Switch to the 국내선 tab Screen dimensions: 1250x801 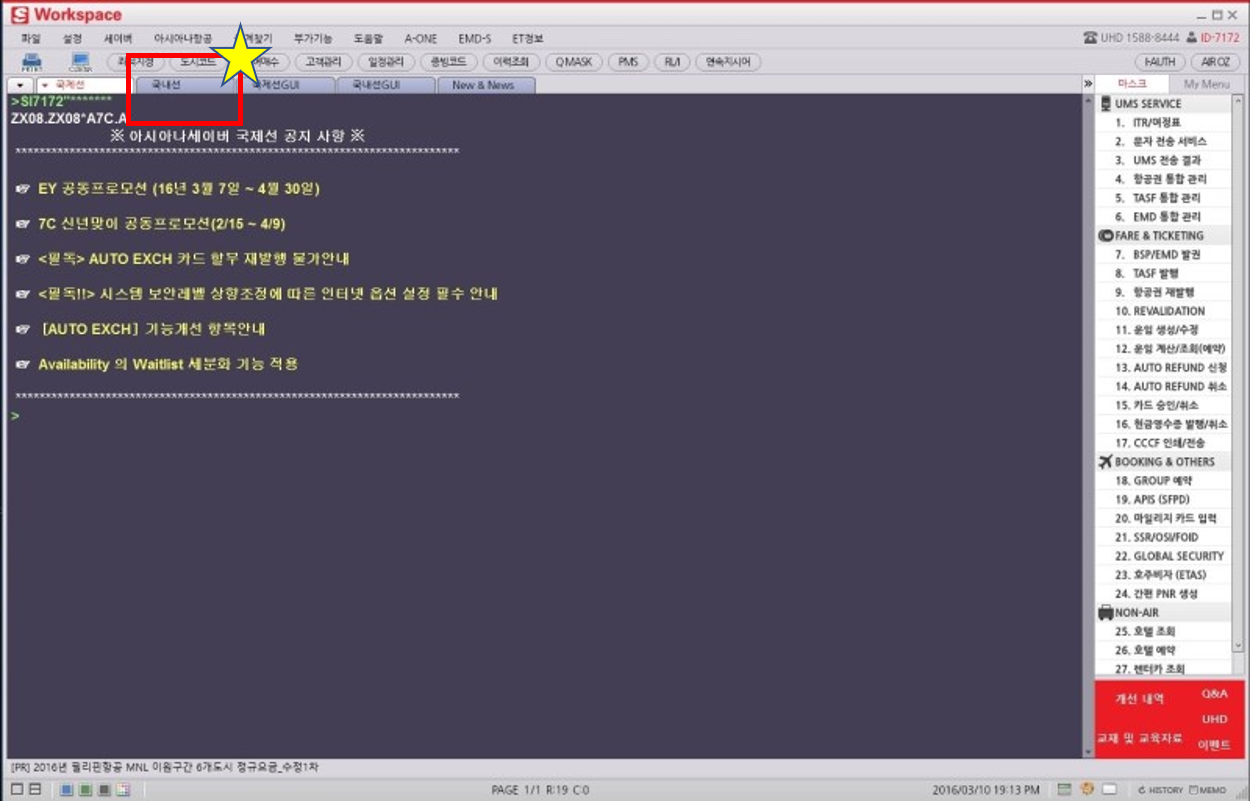pyautogui.click(x=185, y=85)
